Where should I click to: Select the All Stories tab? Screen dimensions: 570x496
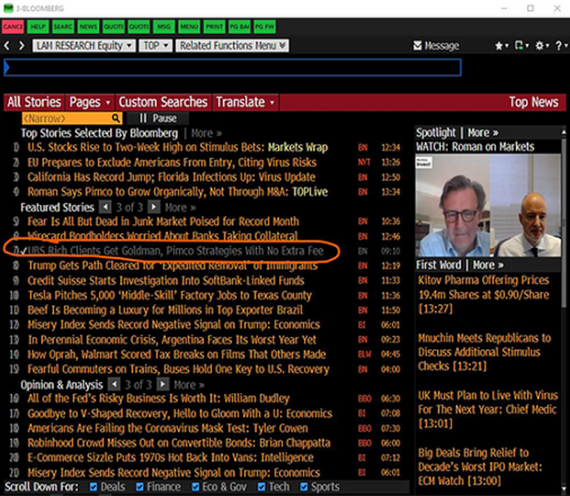click(34, 102)
